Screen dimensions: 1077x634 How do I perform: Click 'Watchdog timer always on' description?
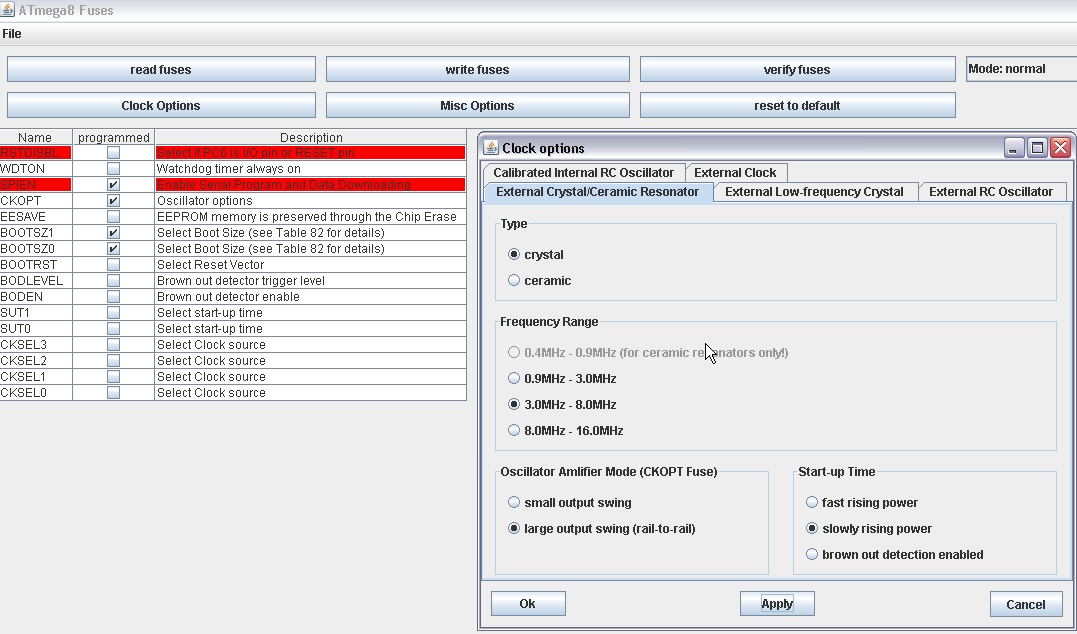tap(229, 168)
